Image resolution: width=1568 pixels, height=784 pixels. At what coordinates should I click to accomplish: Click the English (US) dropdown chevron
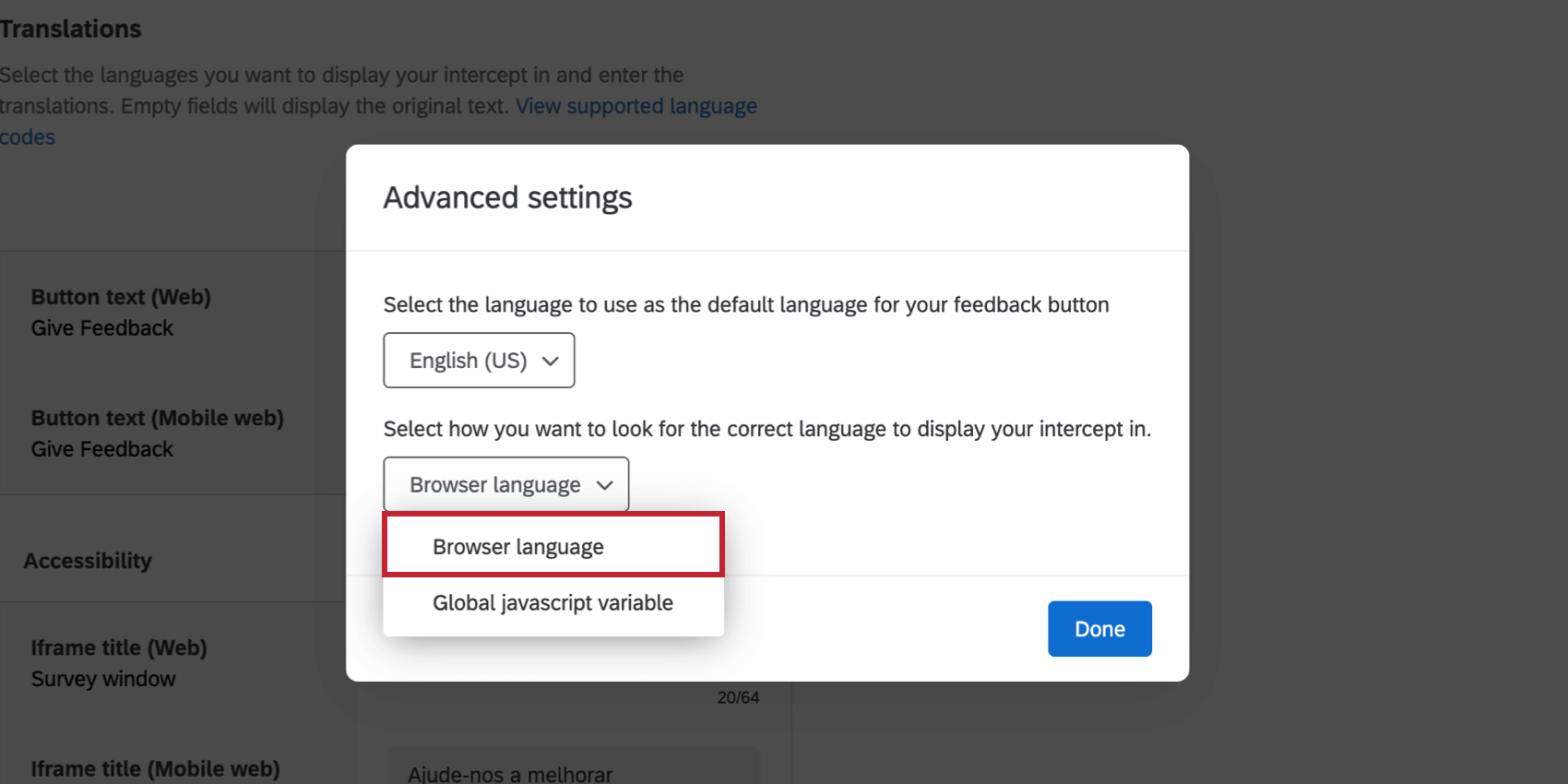(x=551, y=361)
